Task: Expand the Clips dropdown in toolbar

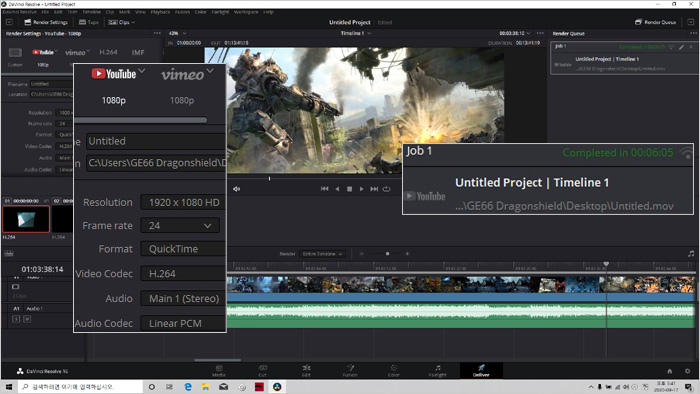Action: point(121,22)
